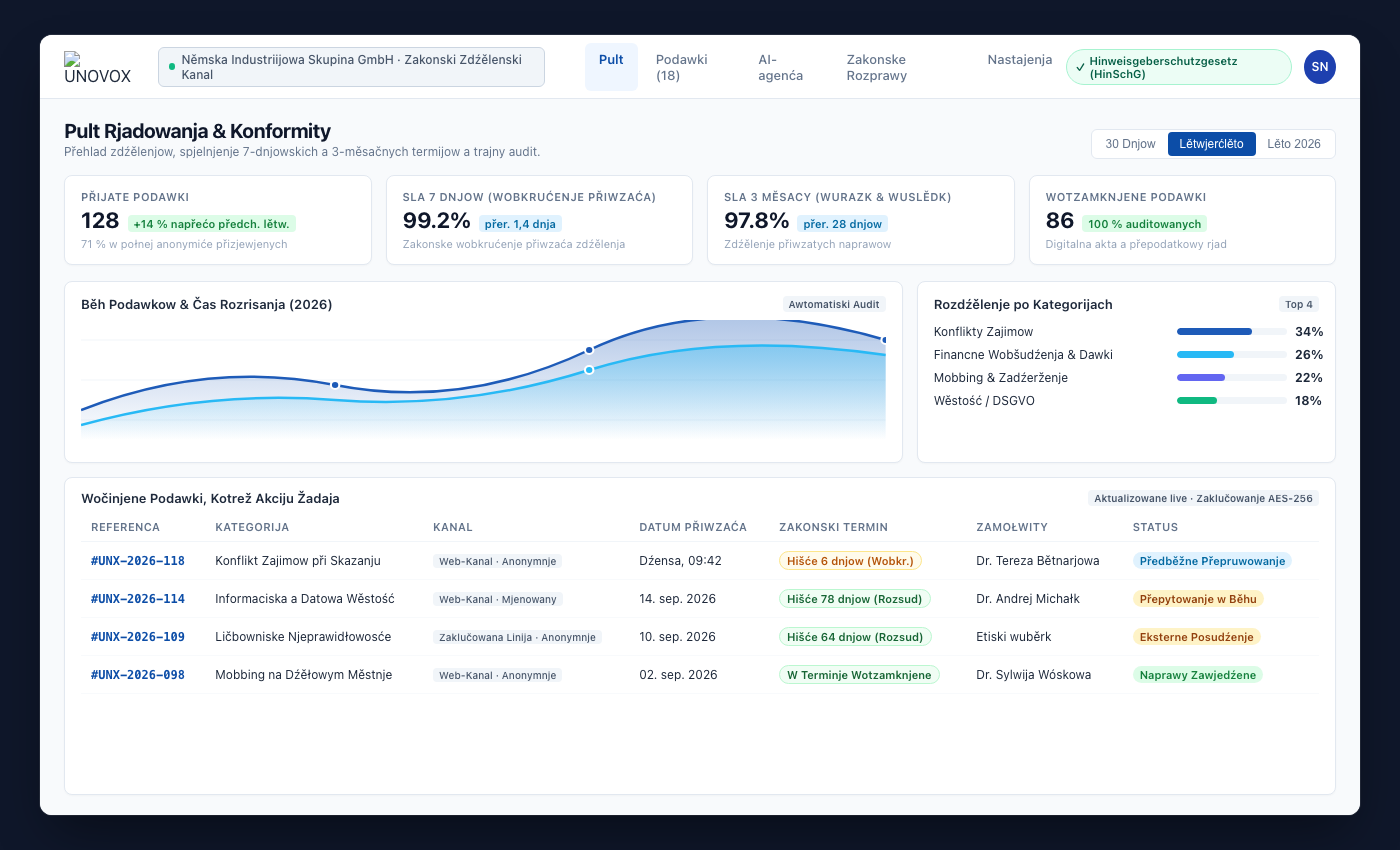Click the Konflikty Zajimow 34% bar
The image size is (1400, 850).
coord(1232,331)
